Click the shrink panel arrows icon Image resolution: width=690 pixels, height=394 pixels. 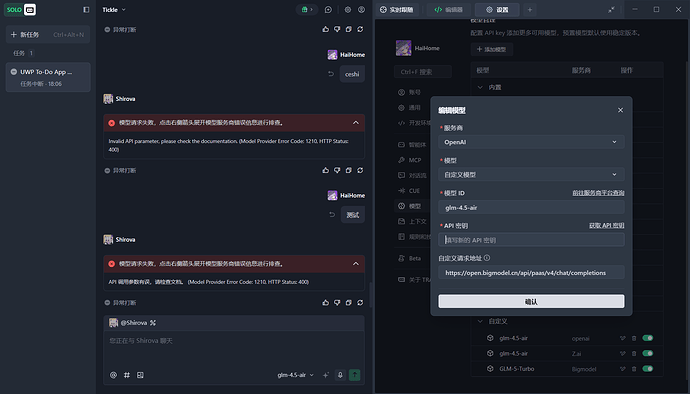611,10
